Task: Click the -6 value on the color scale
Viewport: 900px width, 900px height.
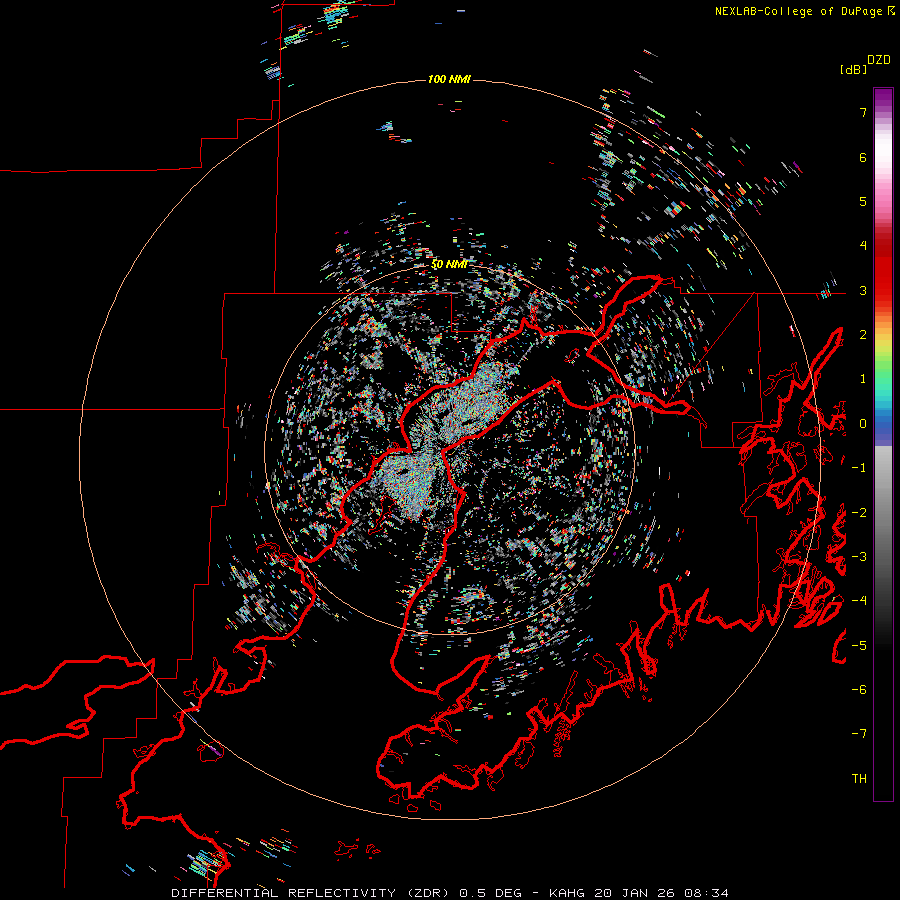Action: (x=859, y=690)
